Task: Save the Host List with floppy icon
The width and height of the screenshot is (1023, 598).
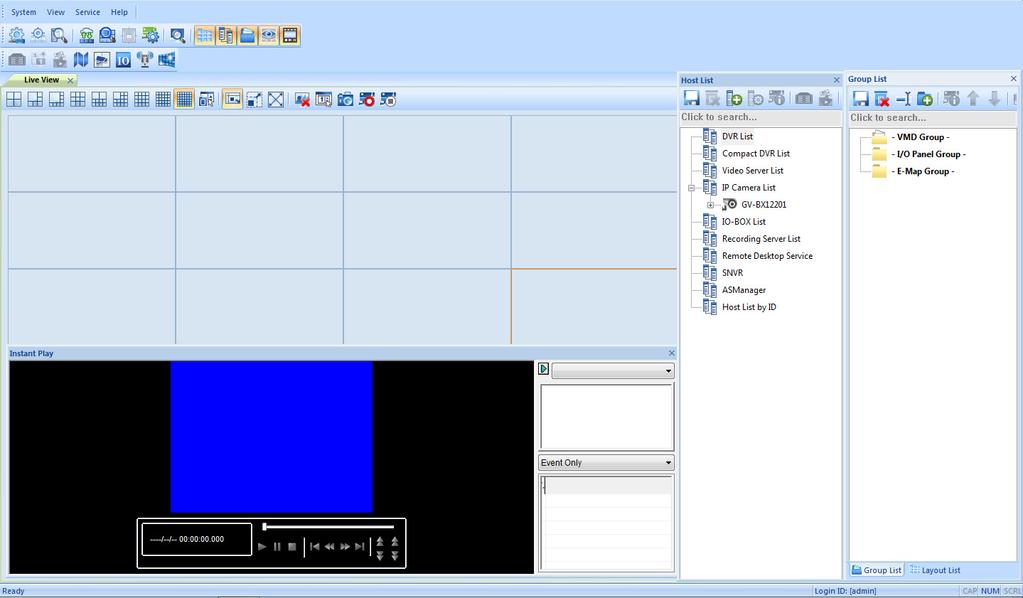Action: pos(692,98)
